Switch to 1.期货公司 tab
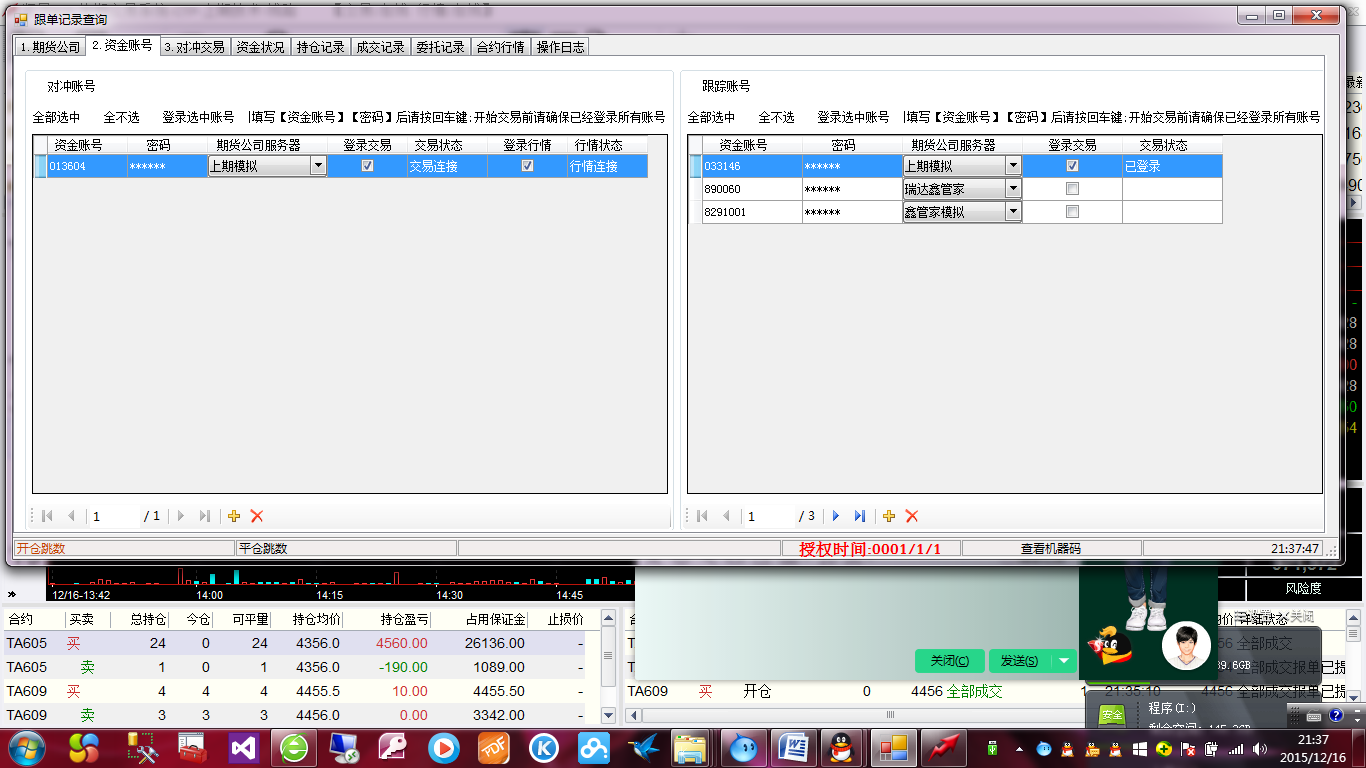 point(50,47)
